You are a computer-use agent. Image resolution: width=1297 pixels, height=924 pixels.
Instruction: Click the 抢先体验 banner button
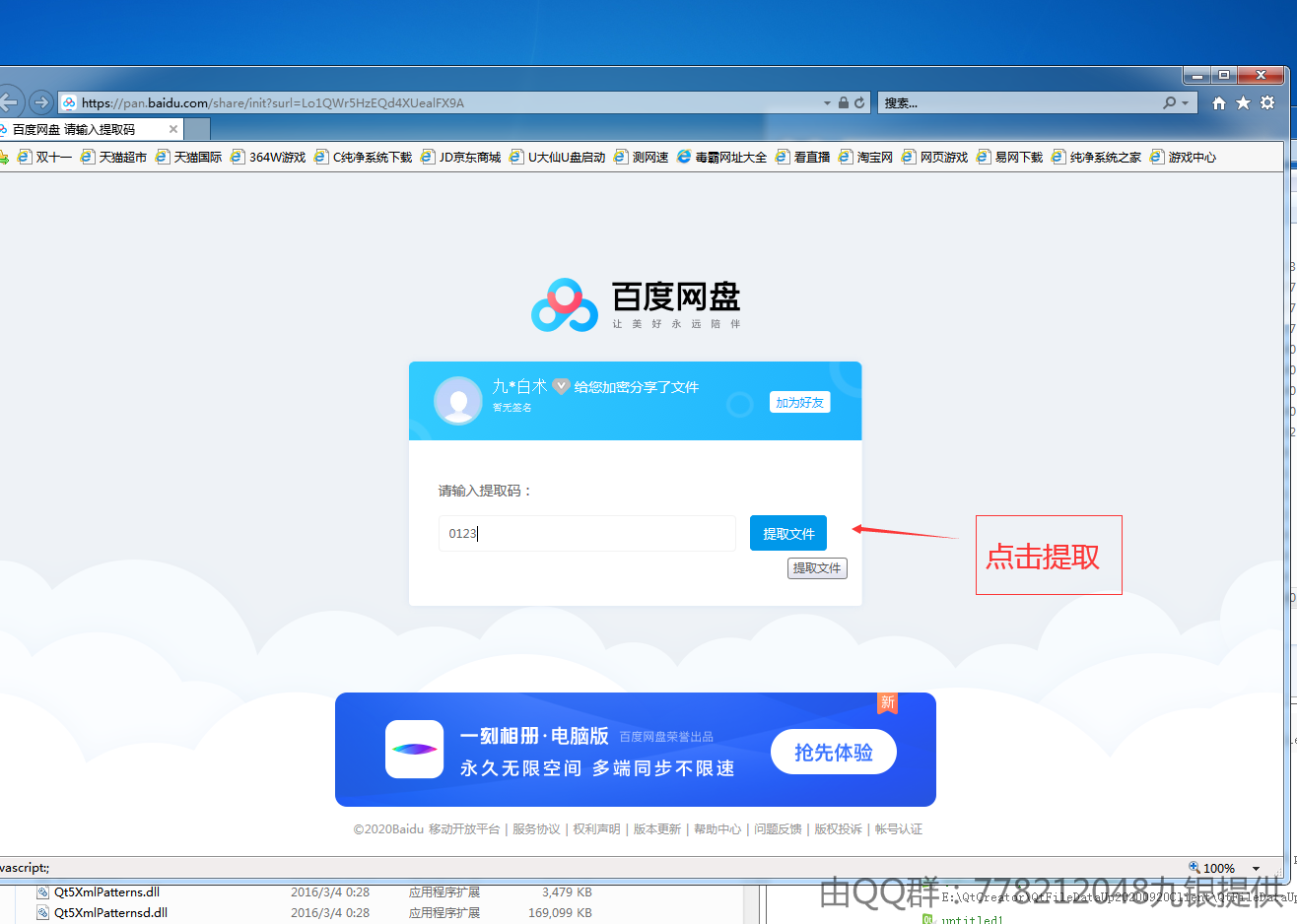click(x=834, y=752)
